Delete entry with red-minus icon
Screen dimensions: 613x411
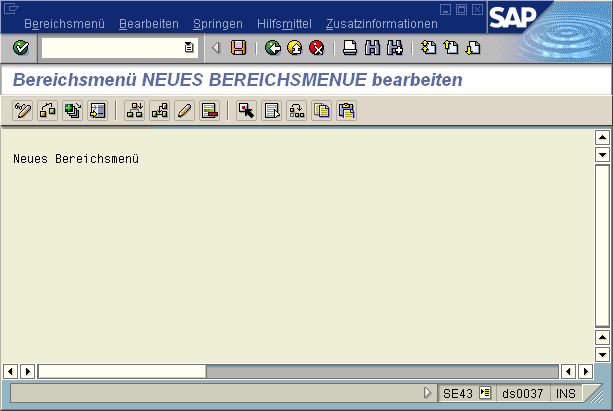pos(210,111)
